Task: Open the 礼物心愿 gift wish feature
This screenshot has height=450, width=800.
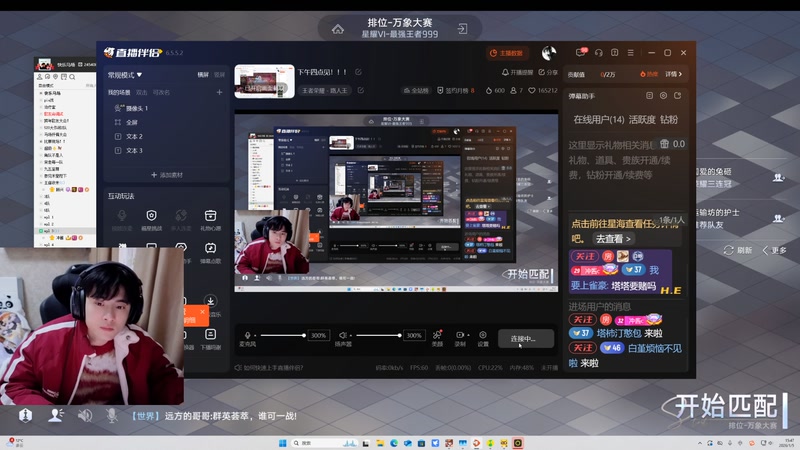Action: pos(210,220)
